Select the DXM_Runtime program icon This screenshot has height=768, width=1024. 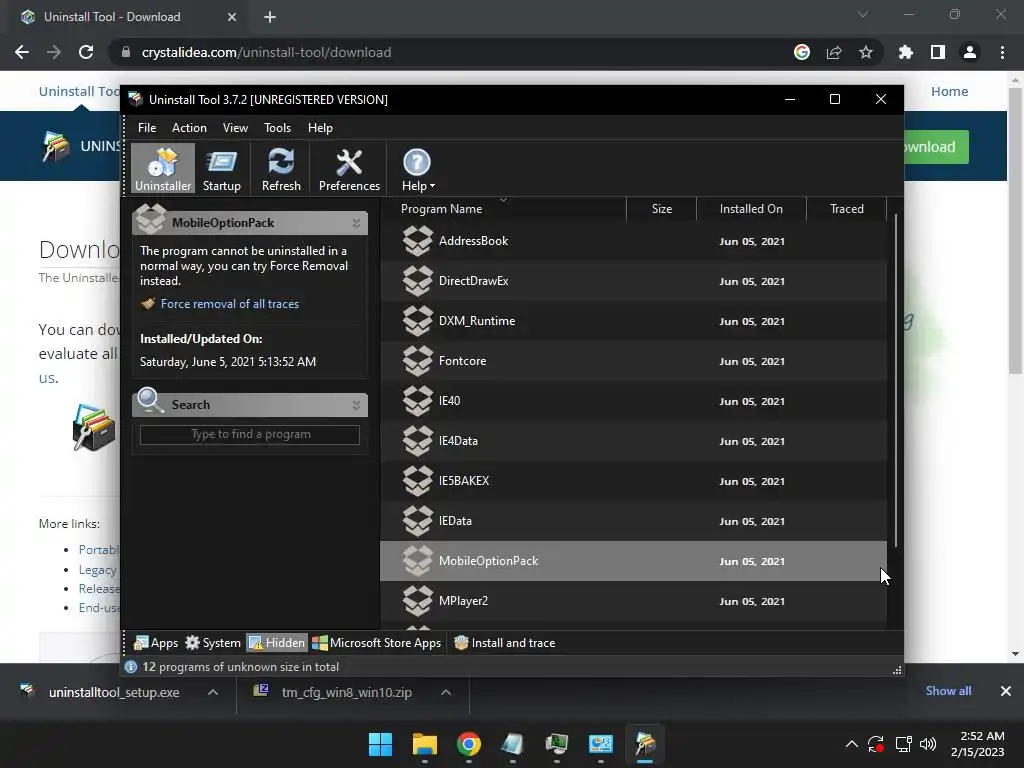coord(417,321)
